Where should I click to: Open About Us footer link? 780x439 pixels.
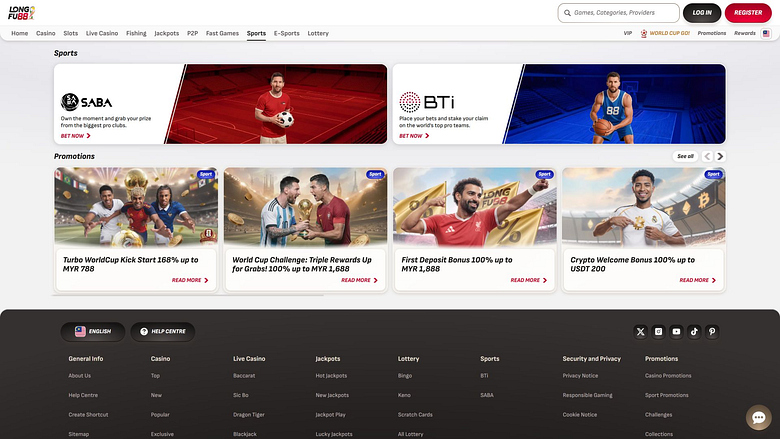click(x=80, y=376)
